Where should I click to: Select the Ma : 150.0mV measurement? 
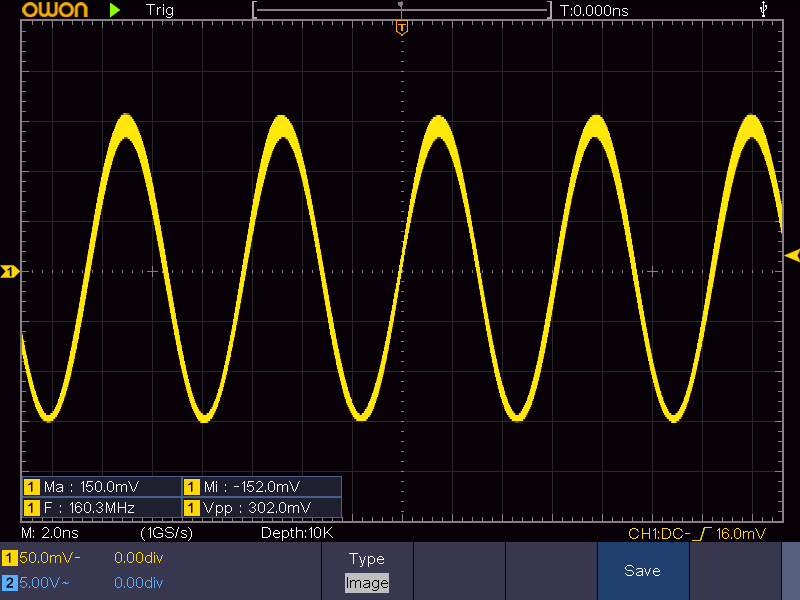point(102,487)
